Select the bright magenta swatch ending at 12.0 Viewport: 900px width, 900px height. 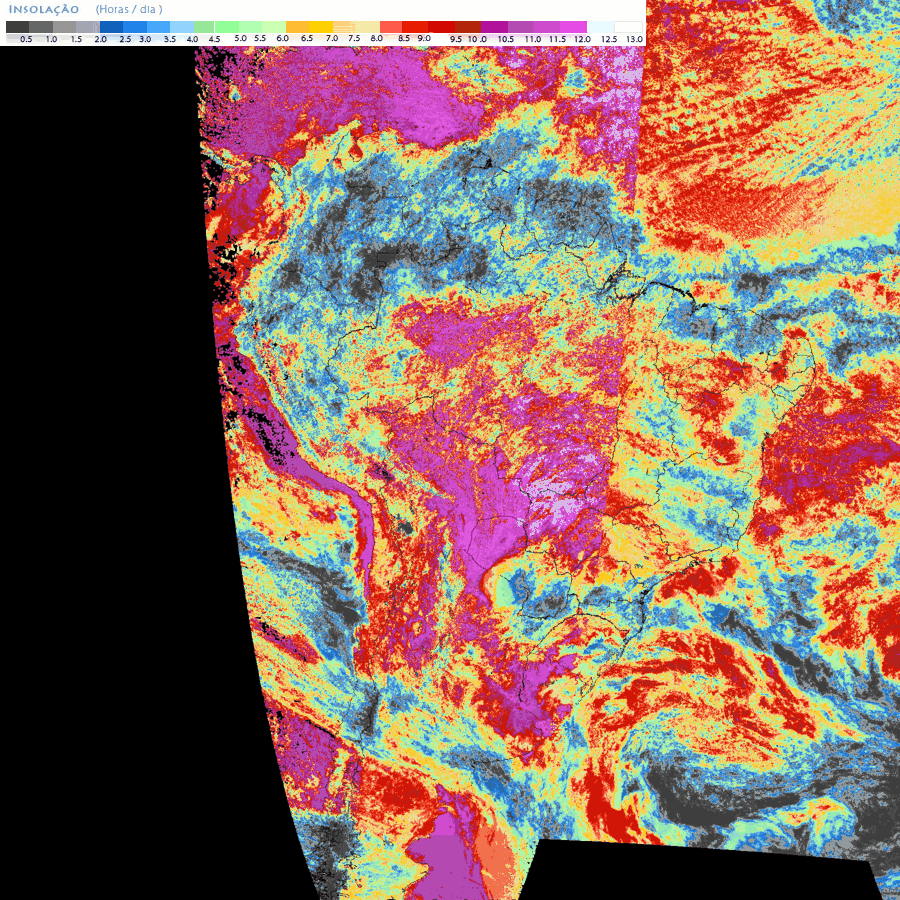tap(573, 27)
